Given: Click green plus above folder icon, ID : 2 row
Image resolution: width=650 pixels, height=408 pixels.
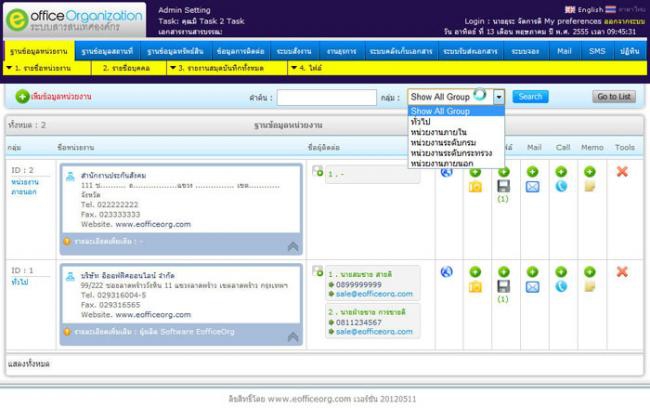Looking at the screenshot, I should point(475,172).
